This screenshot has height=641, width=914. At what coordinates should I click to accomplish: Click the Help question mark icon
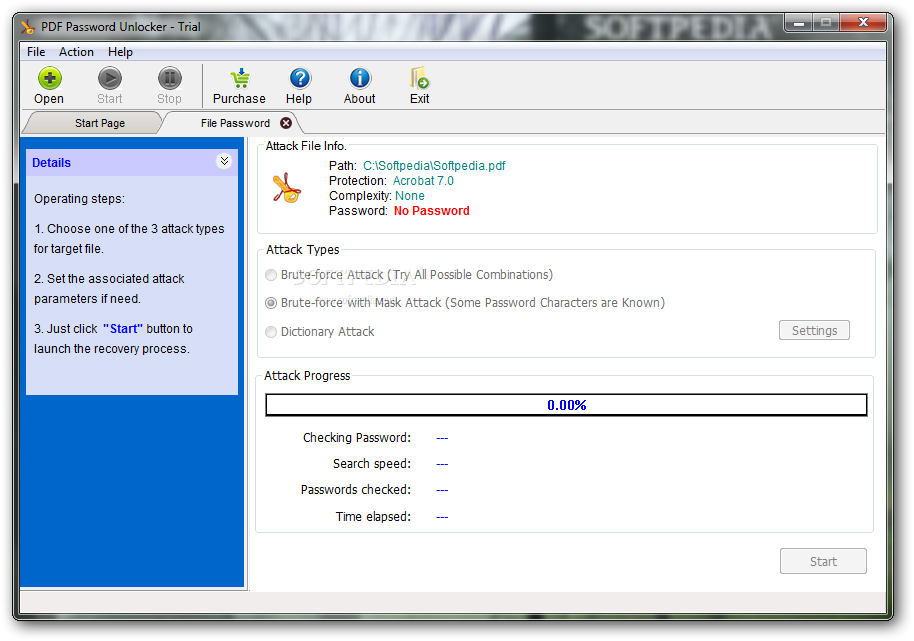(300, 78)
